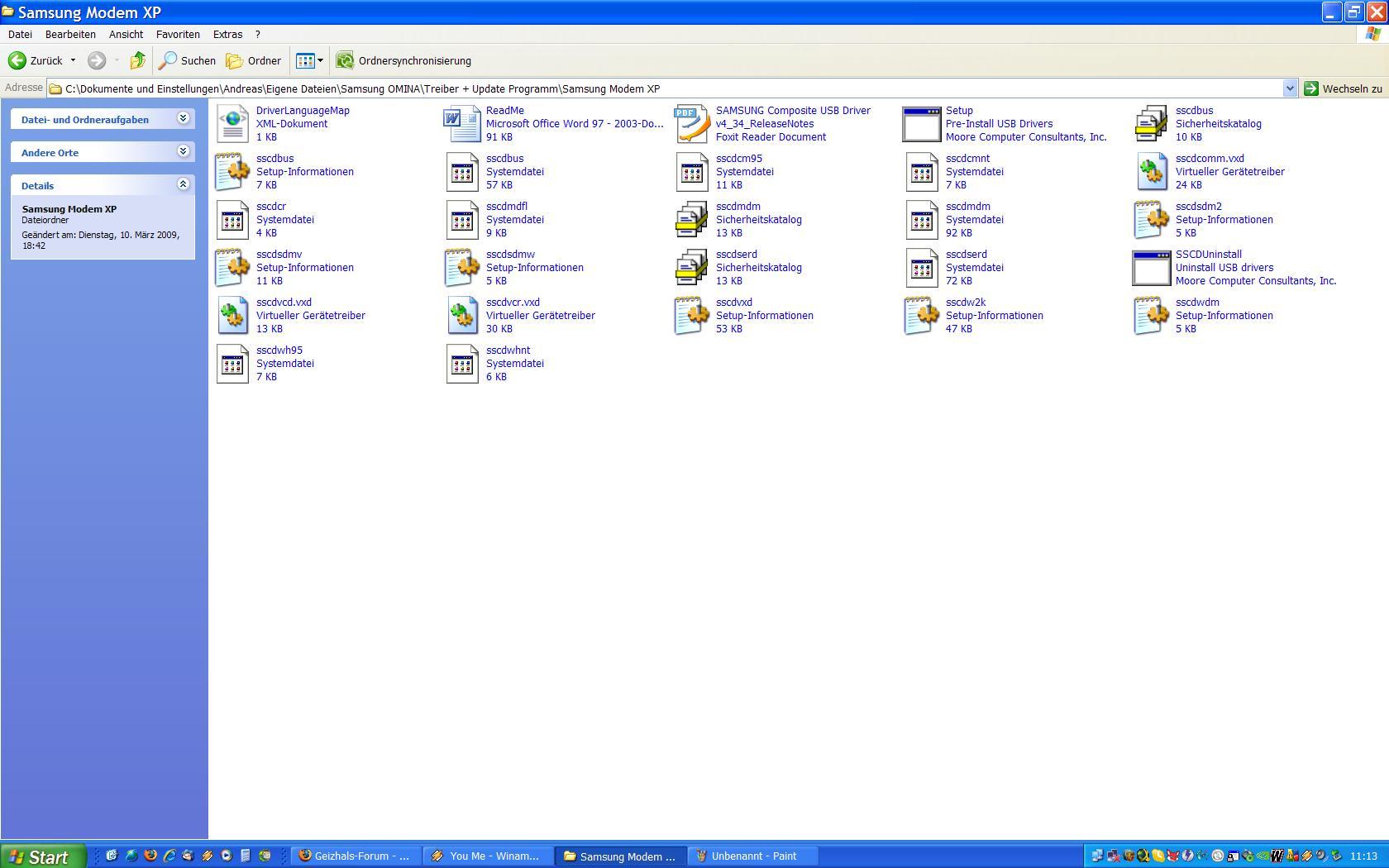Select the sscdcomm.vxd driver icon
The height and width of the screenshot is (868, 1389).
(x=1152, y=172)
